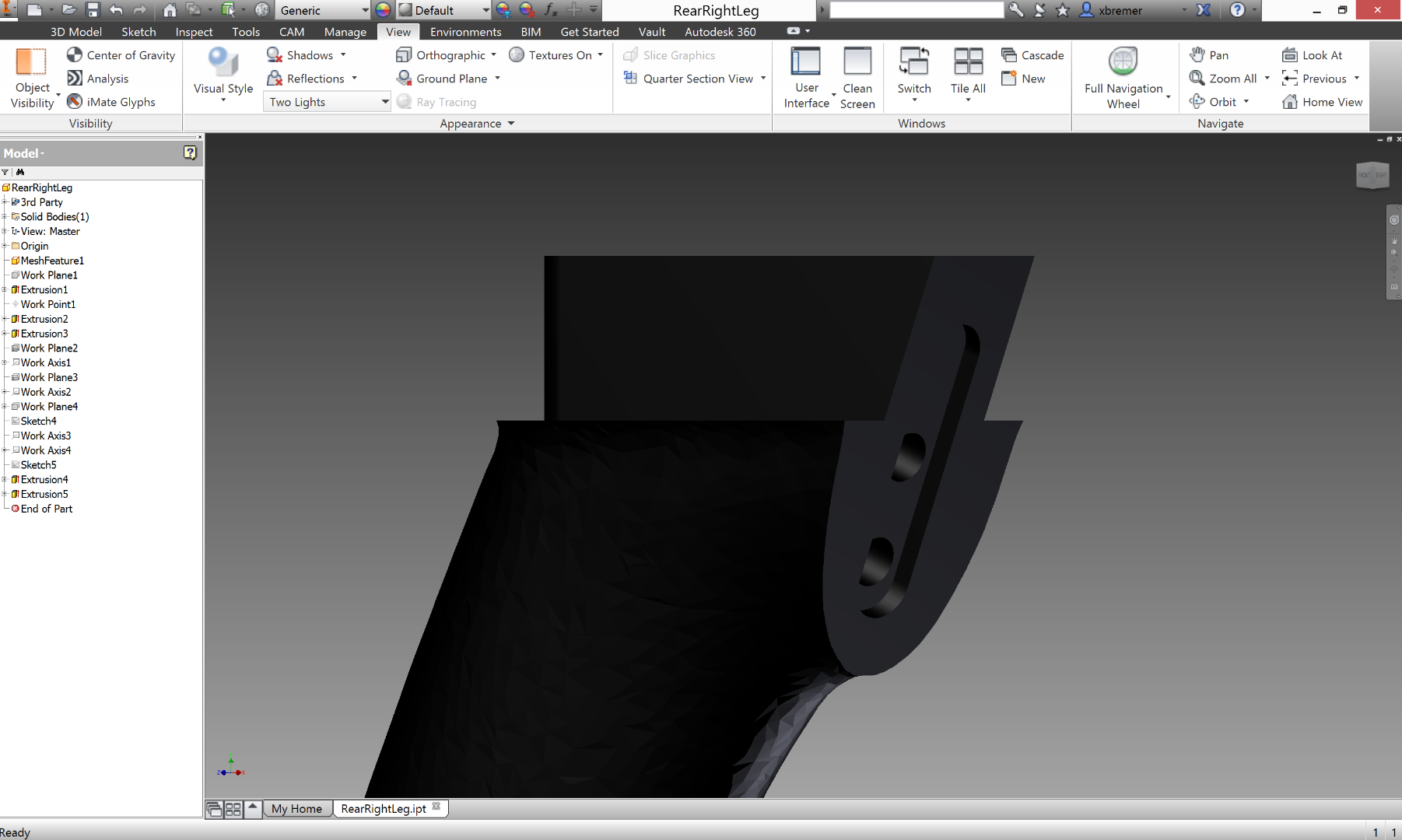The width and height of the screenshot is (1402, 840).
Task: Open the Analysis tool
Action: 97,79
